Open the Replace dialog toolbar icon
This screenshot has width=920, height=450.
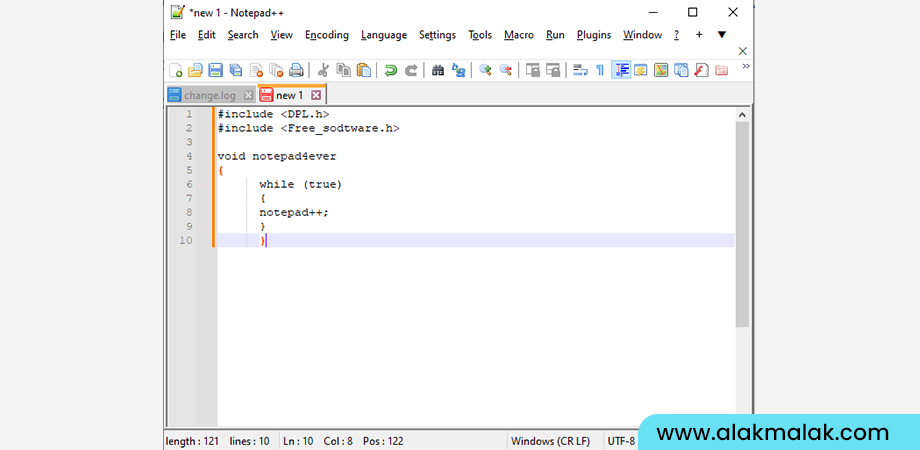click(458, 70)
